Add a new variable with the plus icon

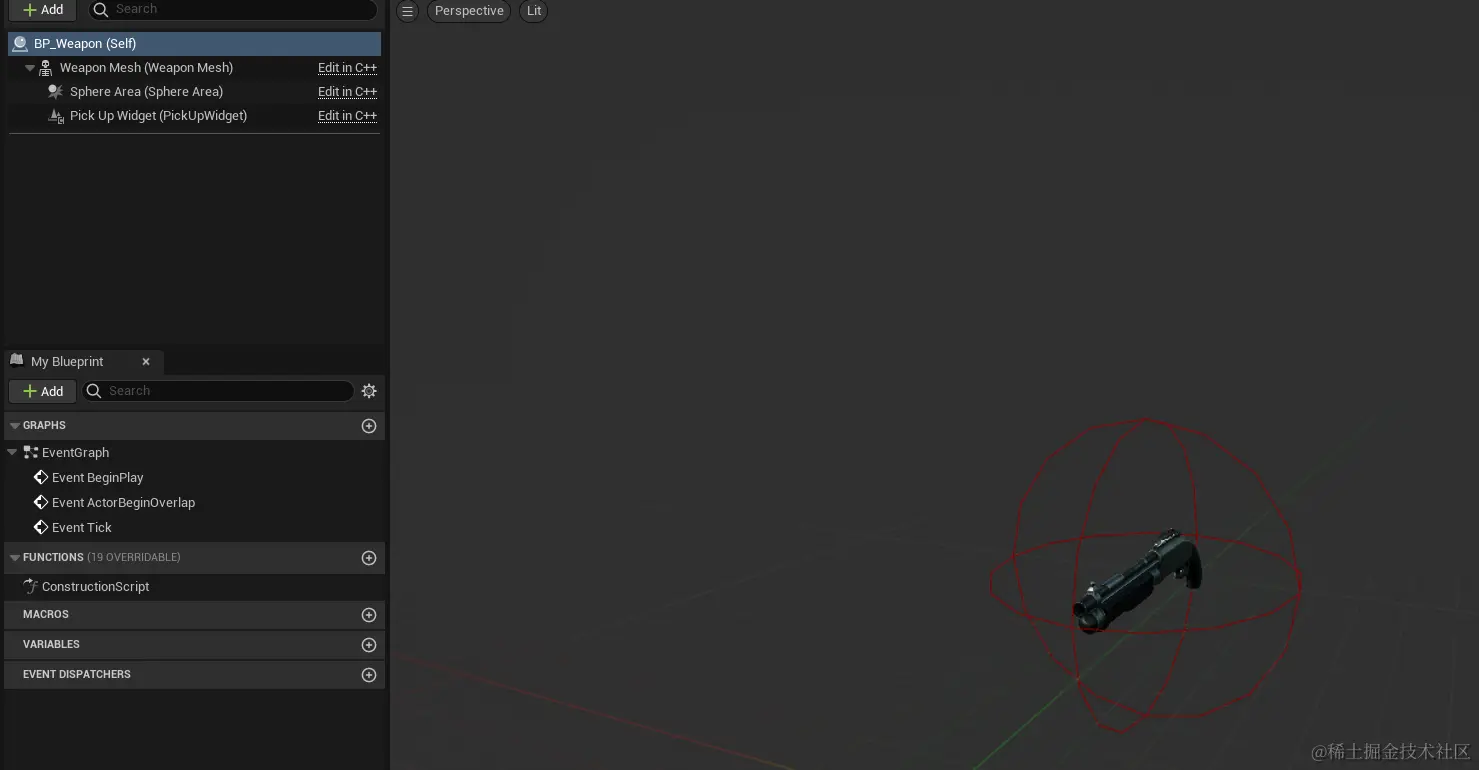pos(369,645)
